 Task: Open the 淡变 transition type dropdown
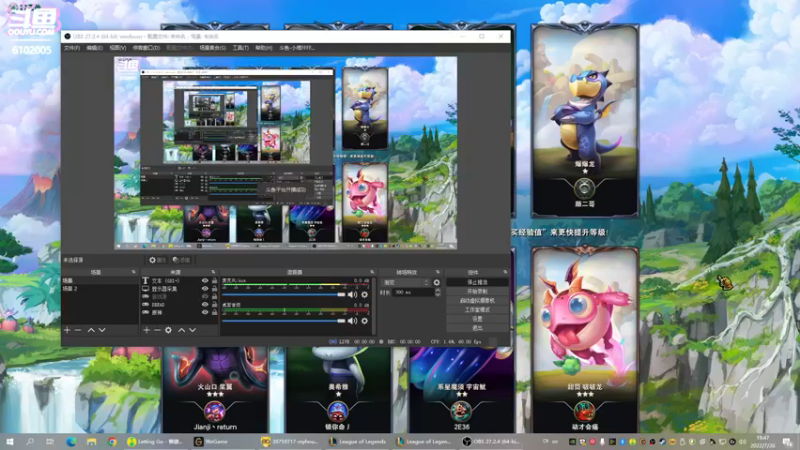[x=406, y=282]
